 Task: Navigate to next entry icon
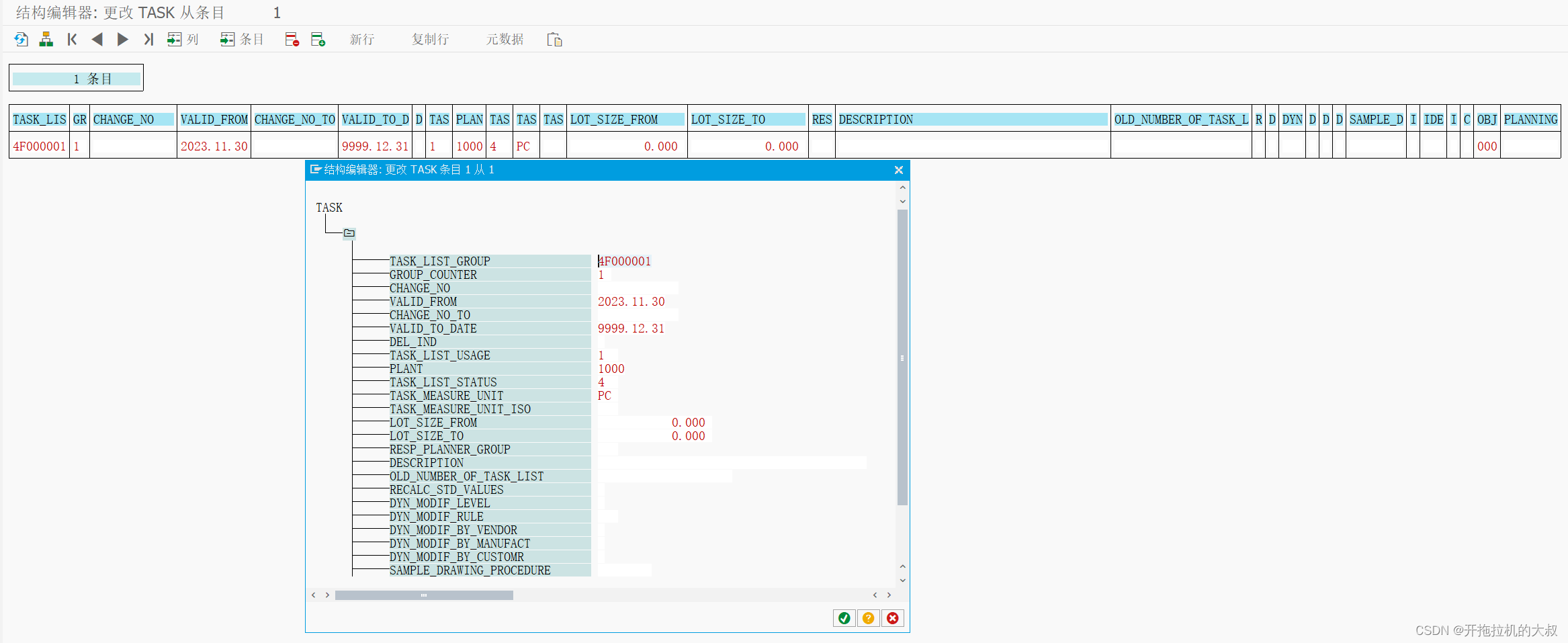point(122,39)
